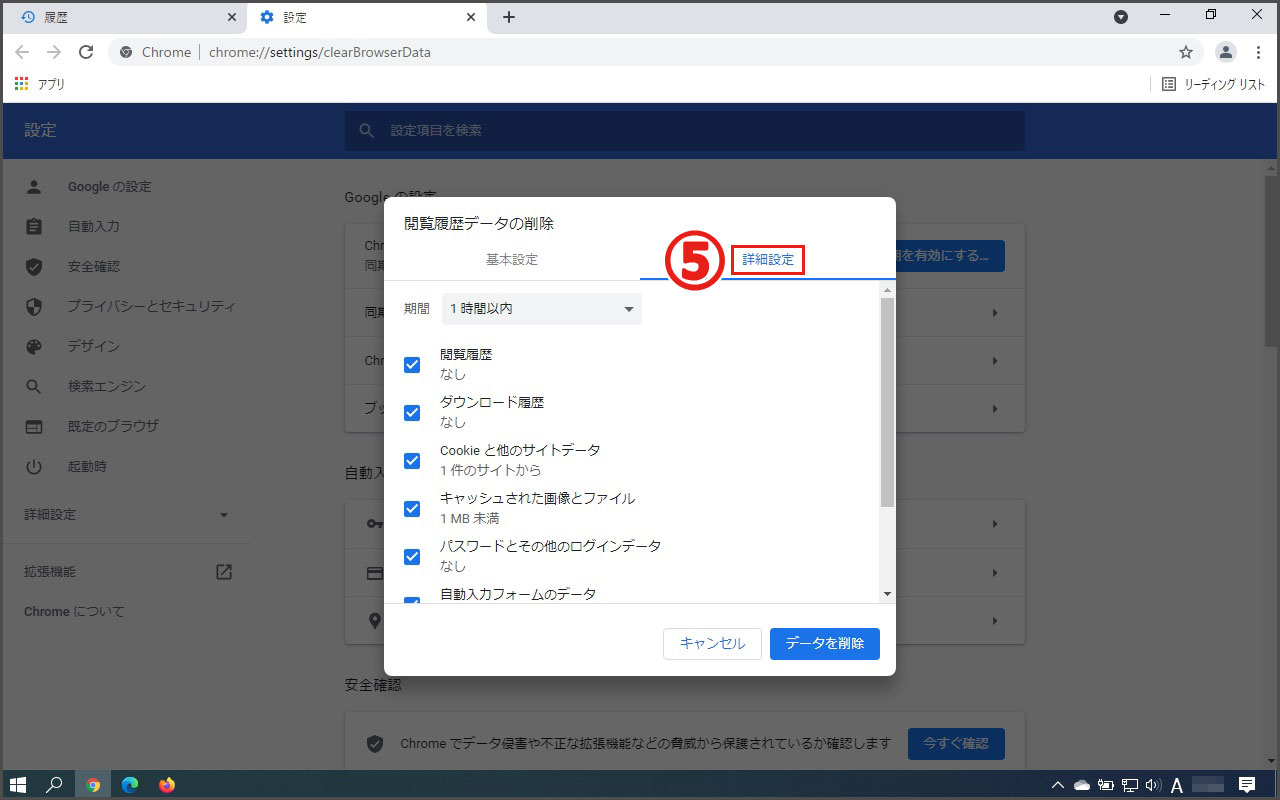Open the 期間 time range dropdown
The image size is (1280, 800).
(542, 309)
